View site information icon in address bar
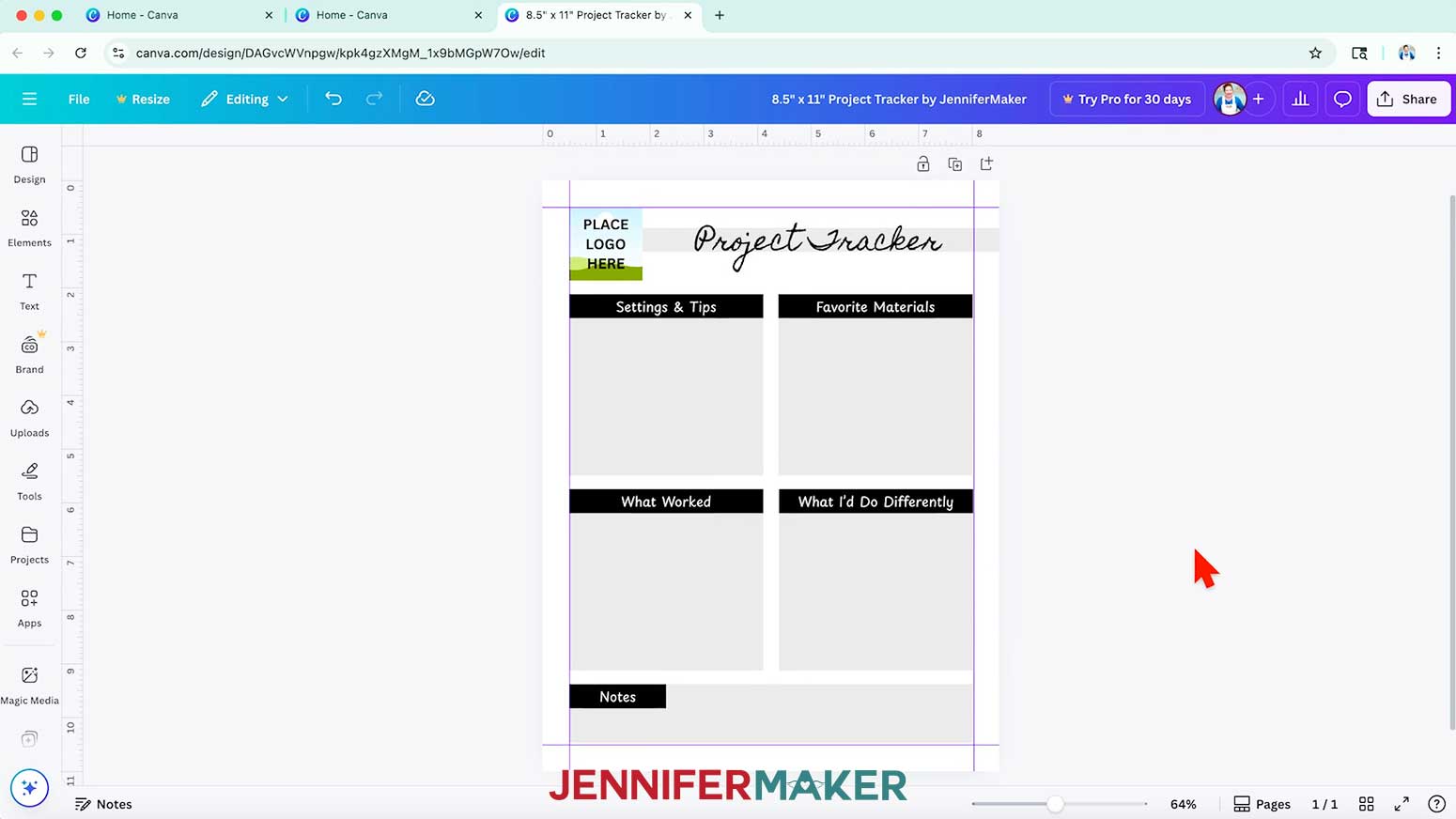The width and height of the screenshot is (1456, 819). click(x=118, y=53)
